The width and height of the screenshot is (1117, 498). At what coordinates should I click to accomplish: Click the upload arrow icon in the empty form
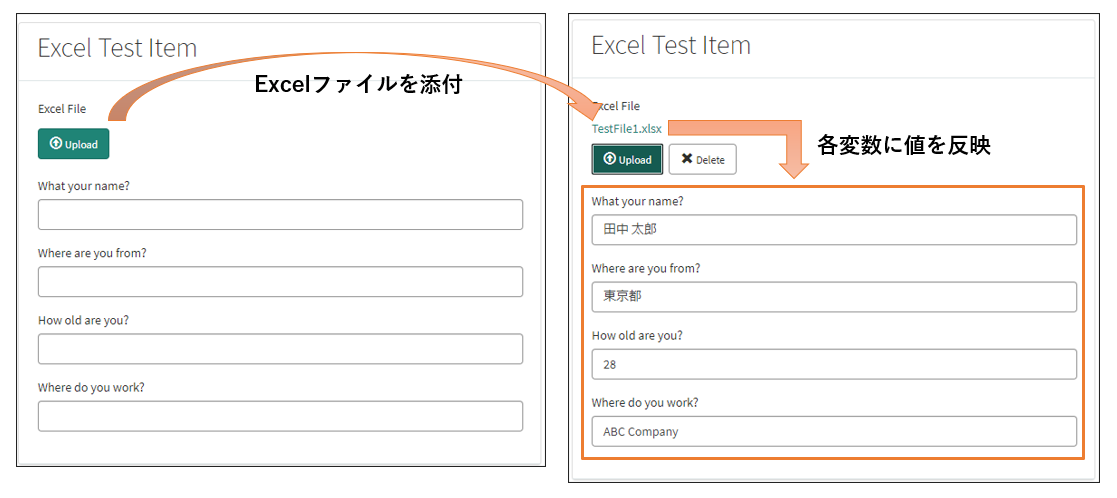point(56,143)
